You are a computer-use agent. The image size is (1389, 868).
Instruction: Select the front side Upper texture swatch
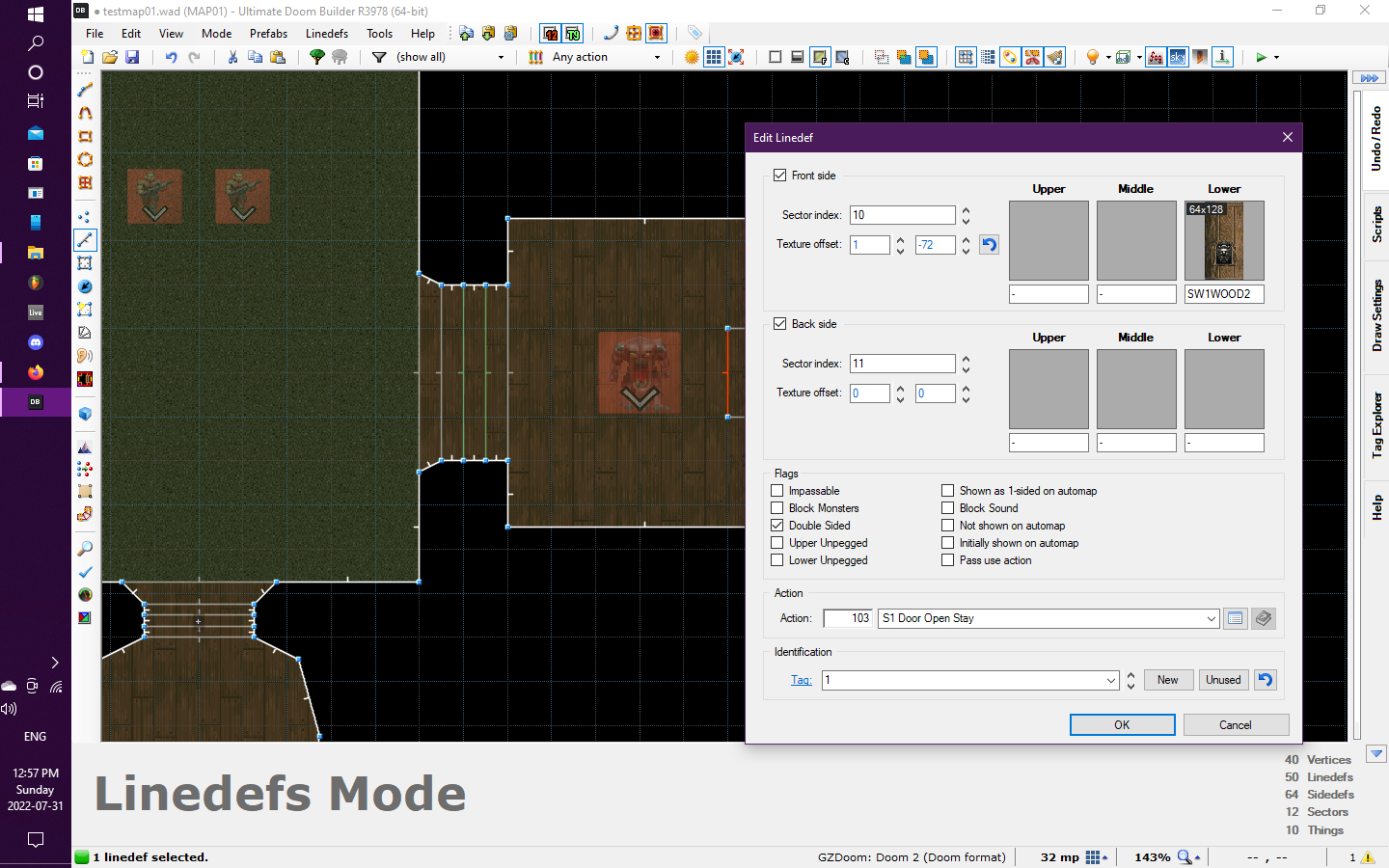1049,241
